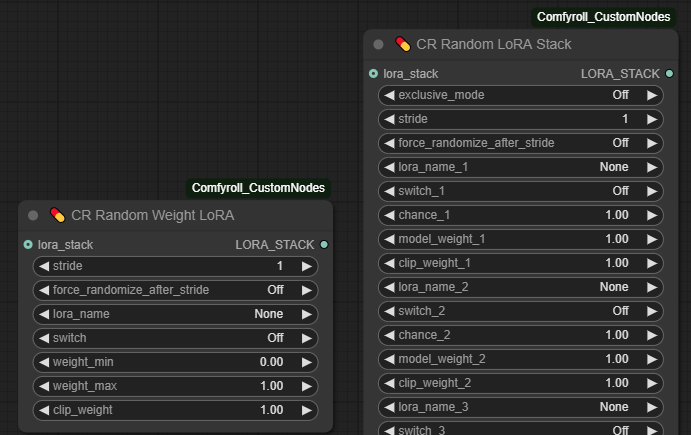
Task: Open the lora_name_3 dropdown
Action: coord(520,407)
